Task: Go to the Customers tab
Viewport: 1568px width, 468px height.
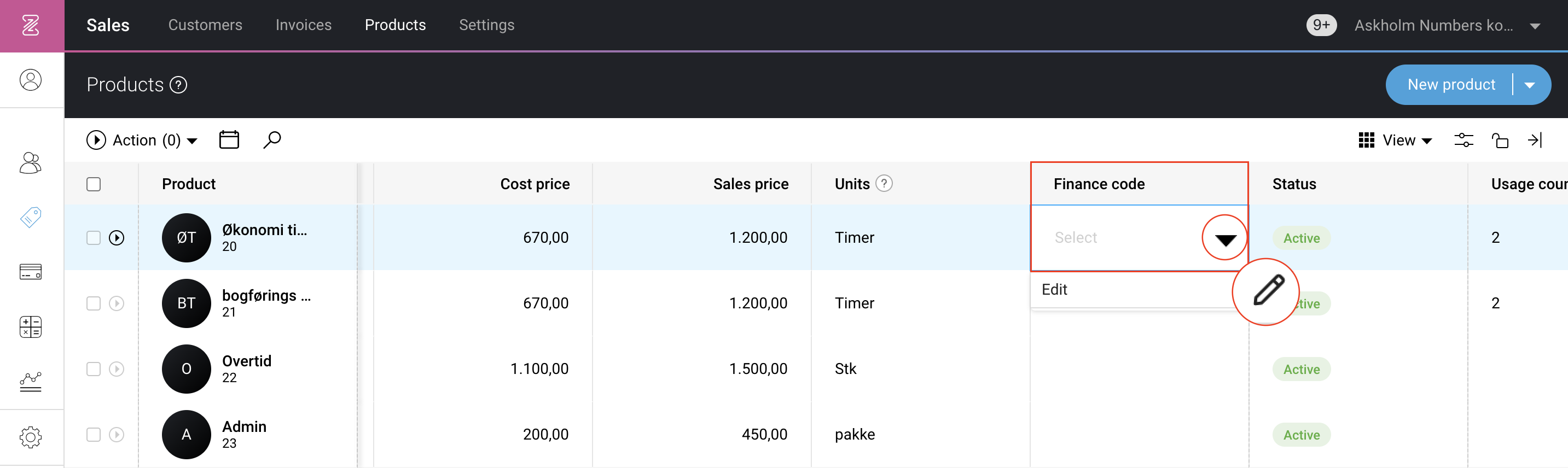Action: pyautogui.click(x=205, y=25)
